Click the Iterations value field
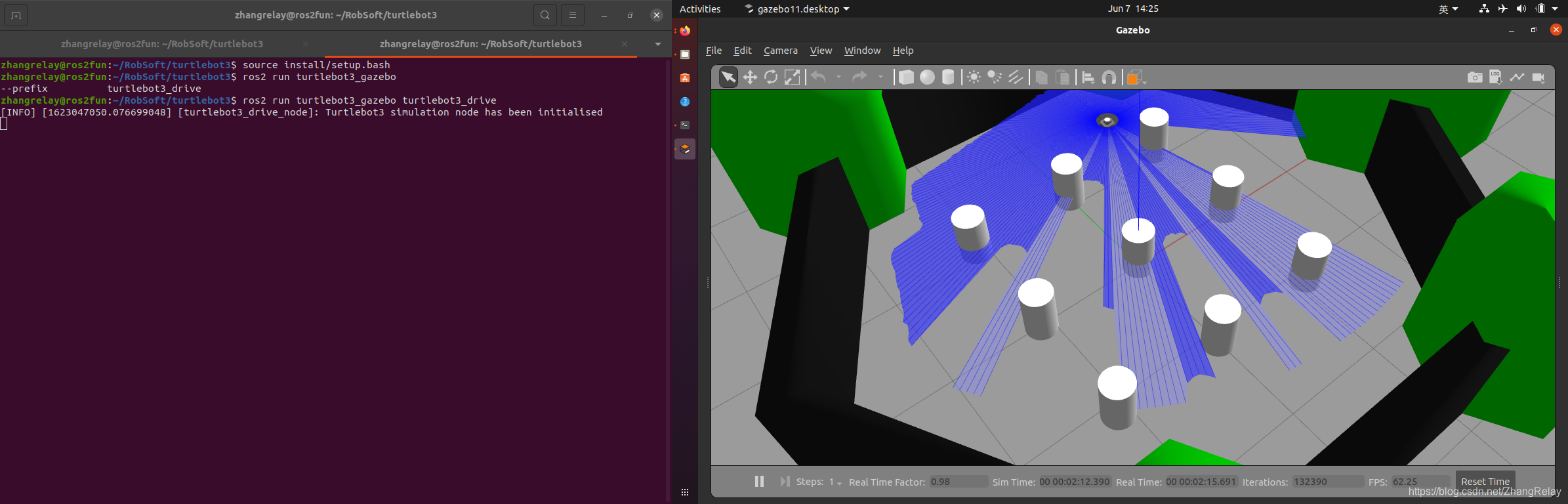Screen dimensions: 1568x504 1328,482
